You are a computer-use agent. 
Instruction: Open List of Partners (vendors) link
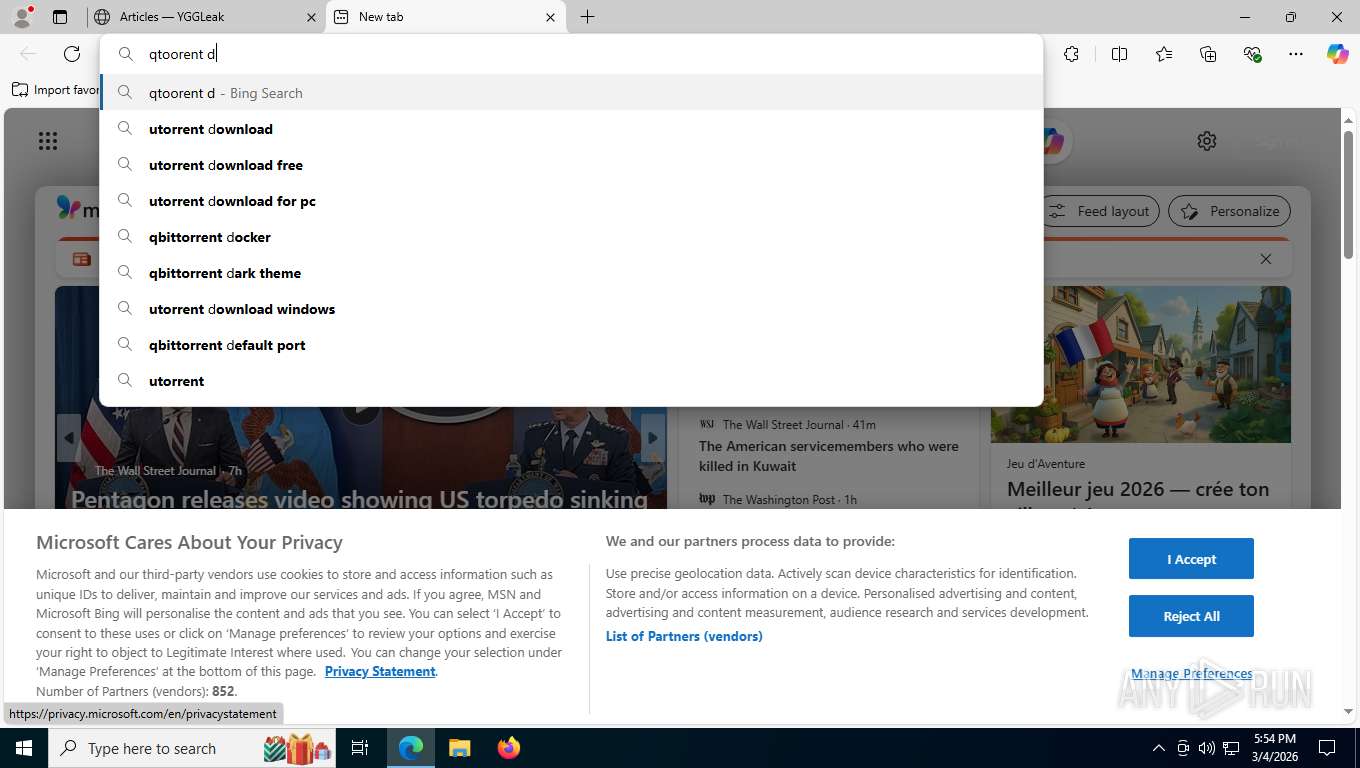pos(684,636)
